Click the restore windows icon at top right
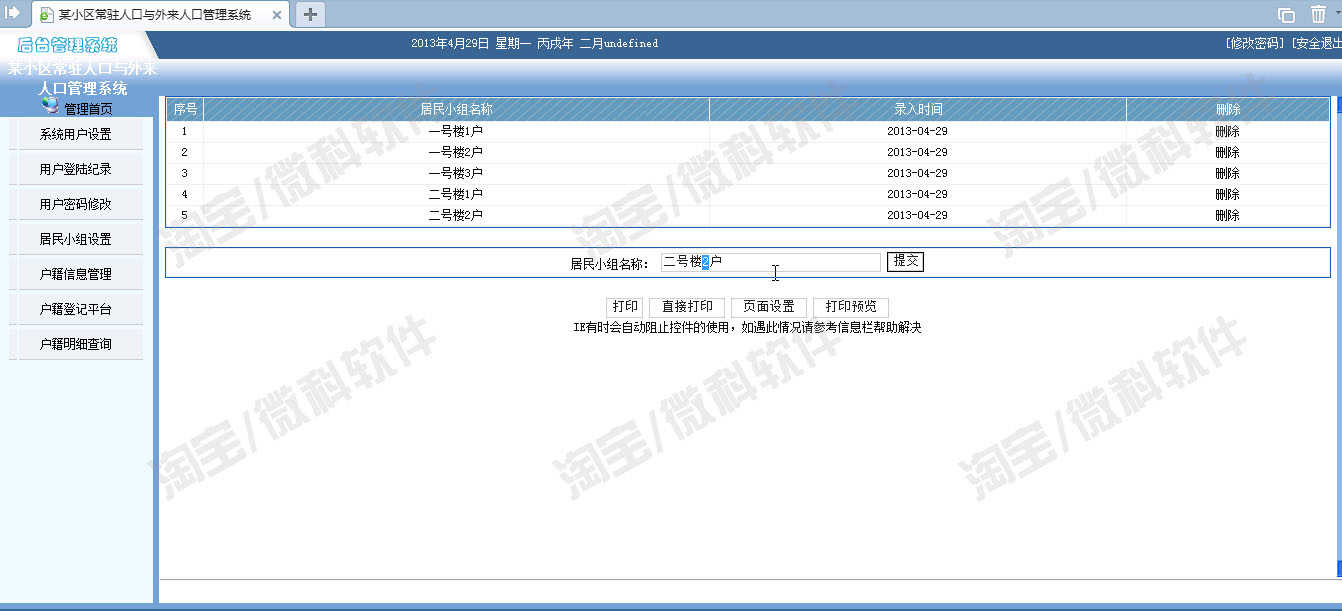Viewport: 1342px width, 611px height. pos(1286,14)
